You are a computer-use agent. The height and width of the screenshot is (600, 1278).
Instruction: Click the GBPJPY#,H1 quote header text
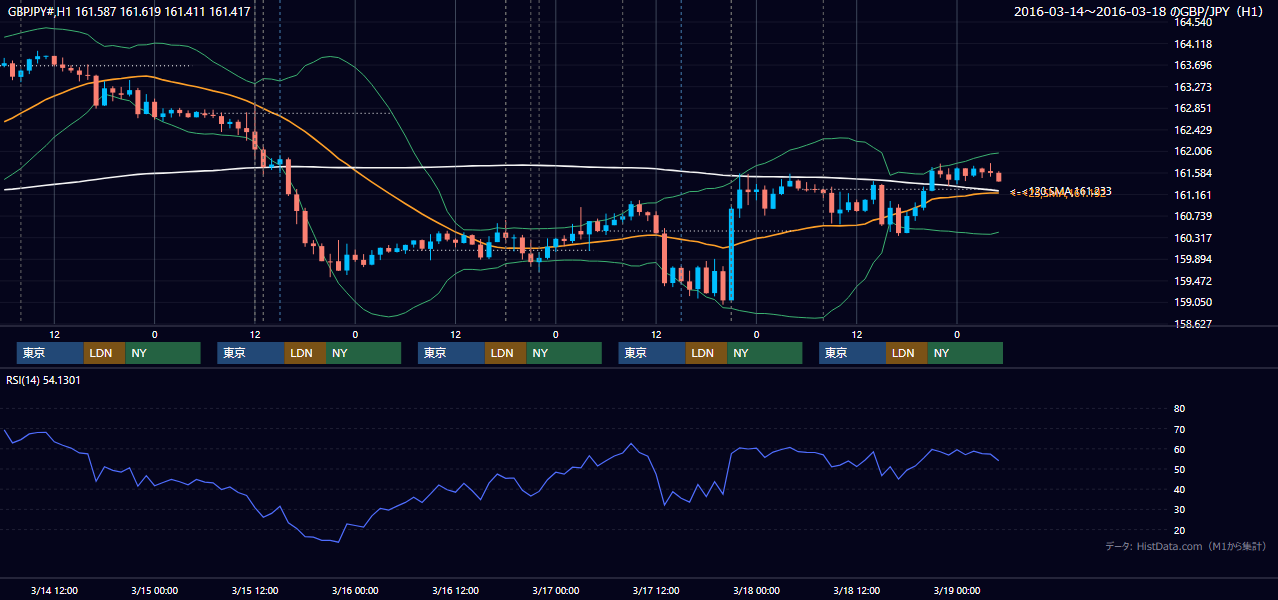130,12
